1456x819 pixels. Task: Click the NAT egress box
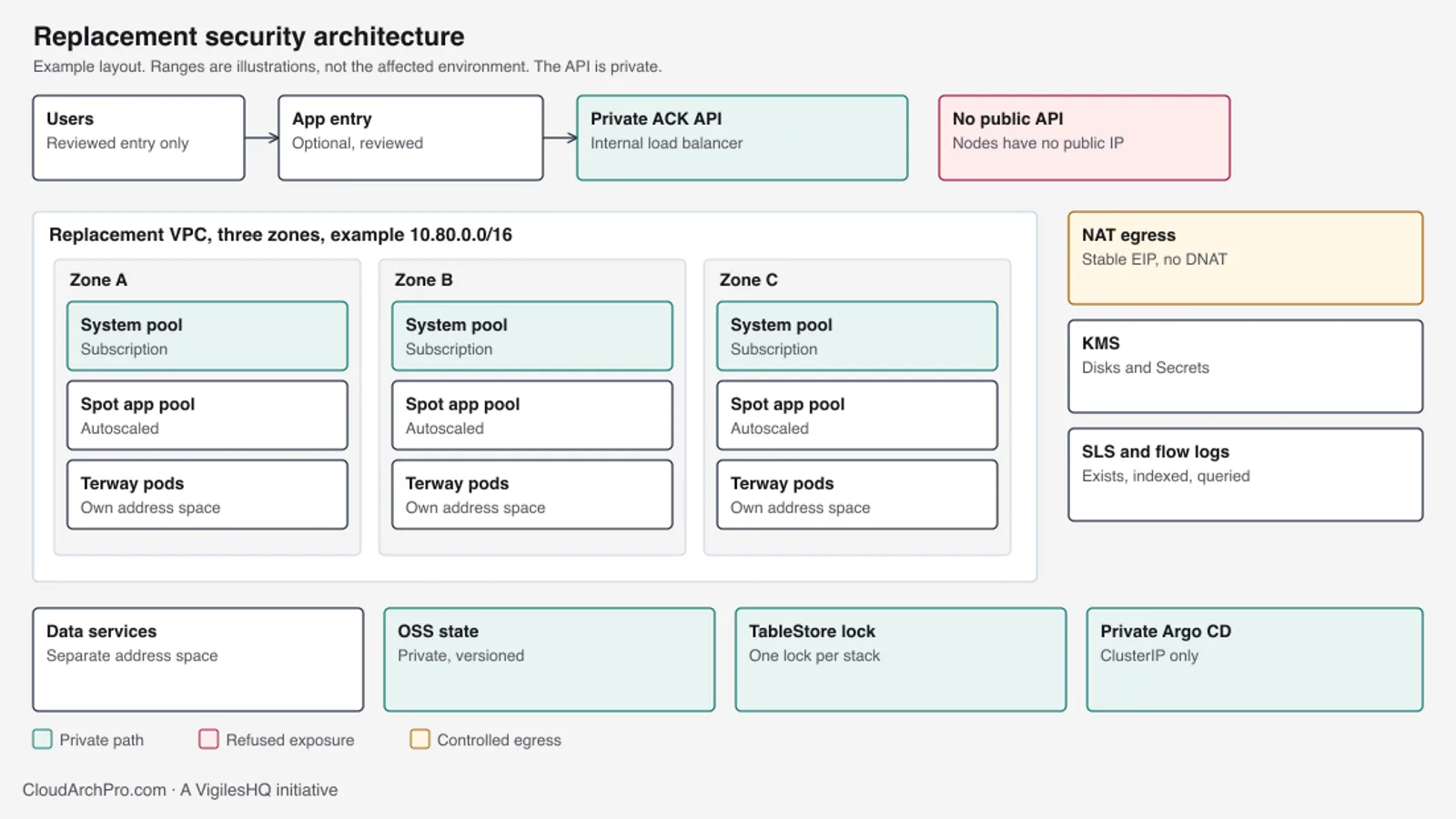pyautogui.click(x=1245, y=258)
